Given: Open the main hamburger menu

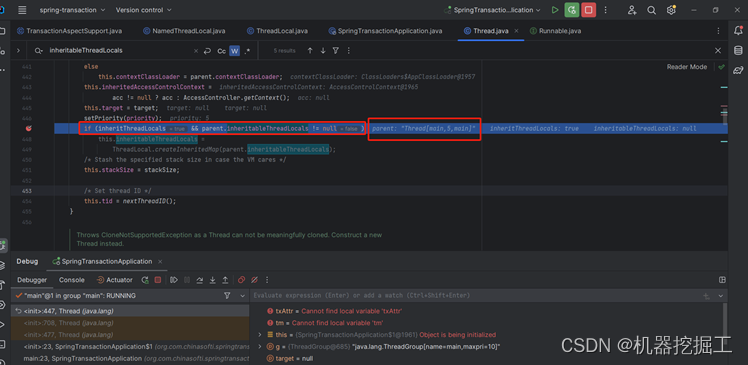Looking at the screenshot, I should [x=22, y=10].
